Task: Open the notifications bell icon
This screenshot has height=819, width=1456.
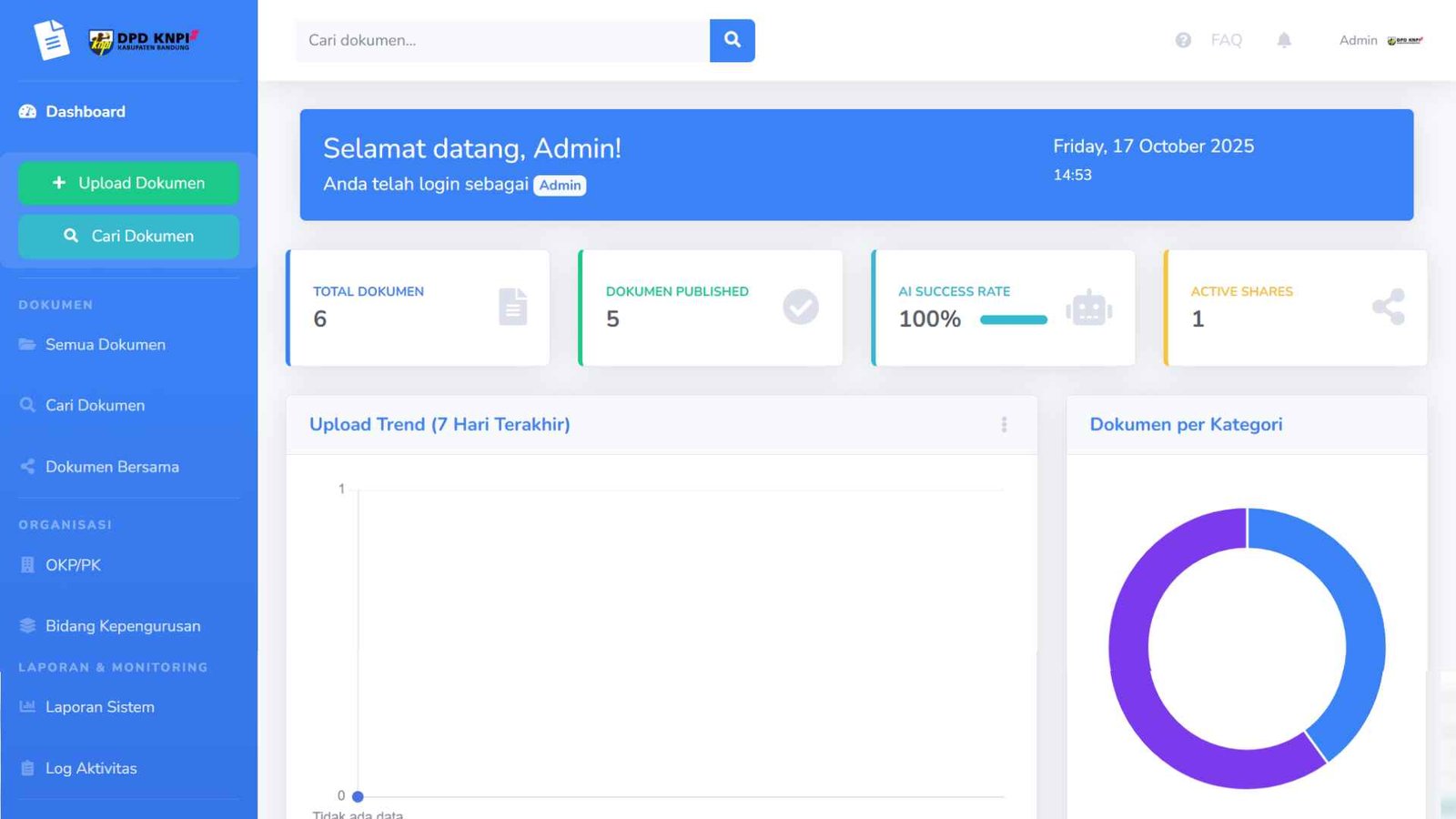Action: (1284, 40)
